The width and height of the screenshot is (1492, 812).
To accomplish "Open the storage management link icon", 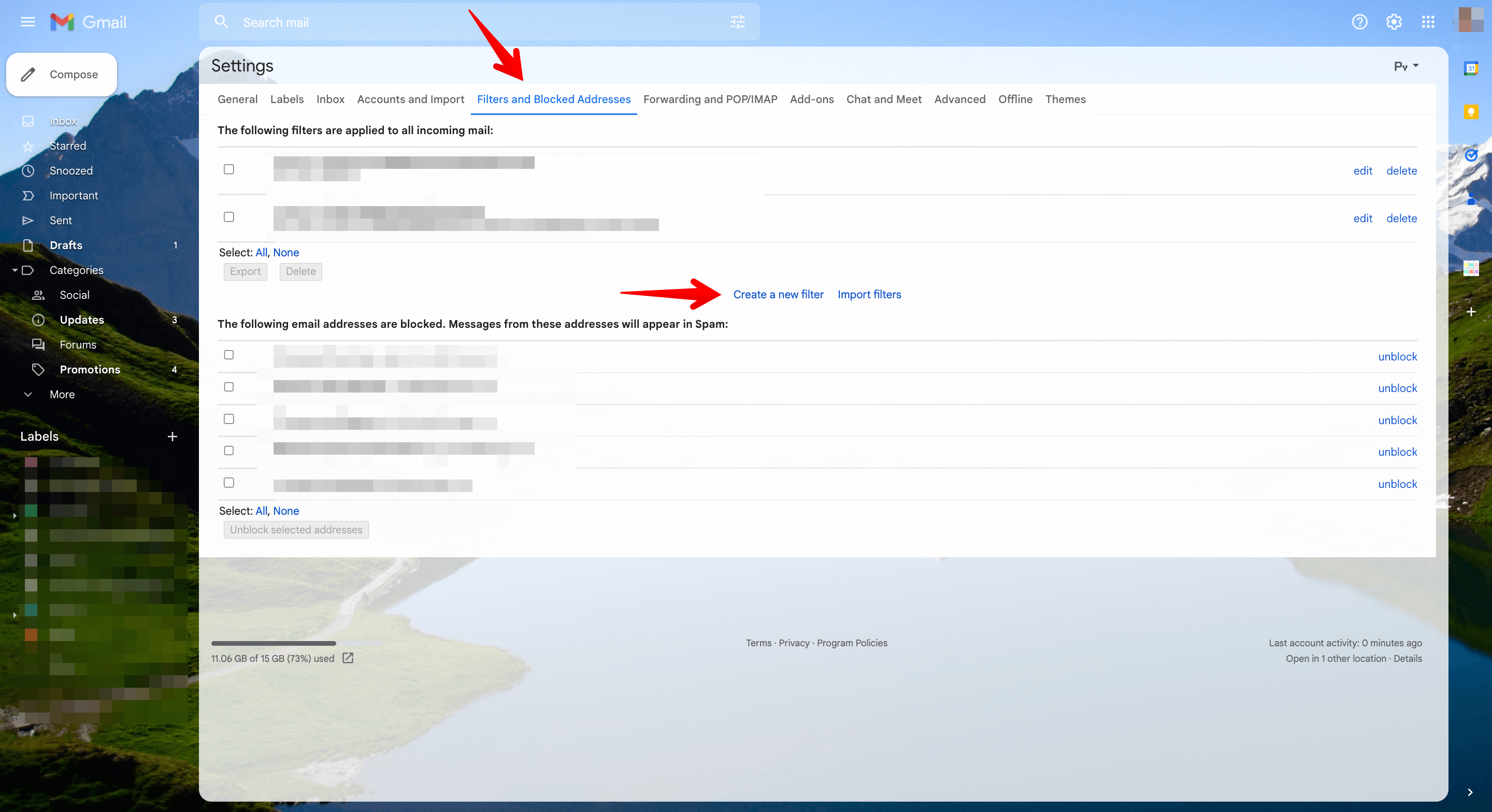I will pyautogui.click(x=348, y=658).
